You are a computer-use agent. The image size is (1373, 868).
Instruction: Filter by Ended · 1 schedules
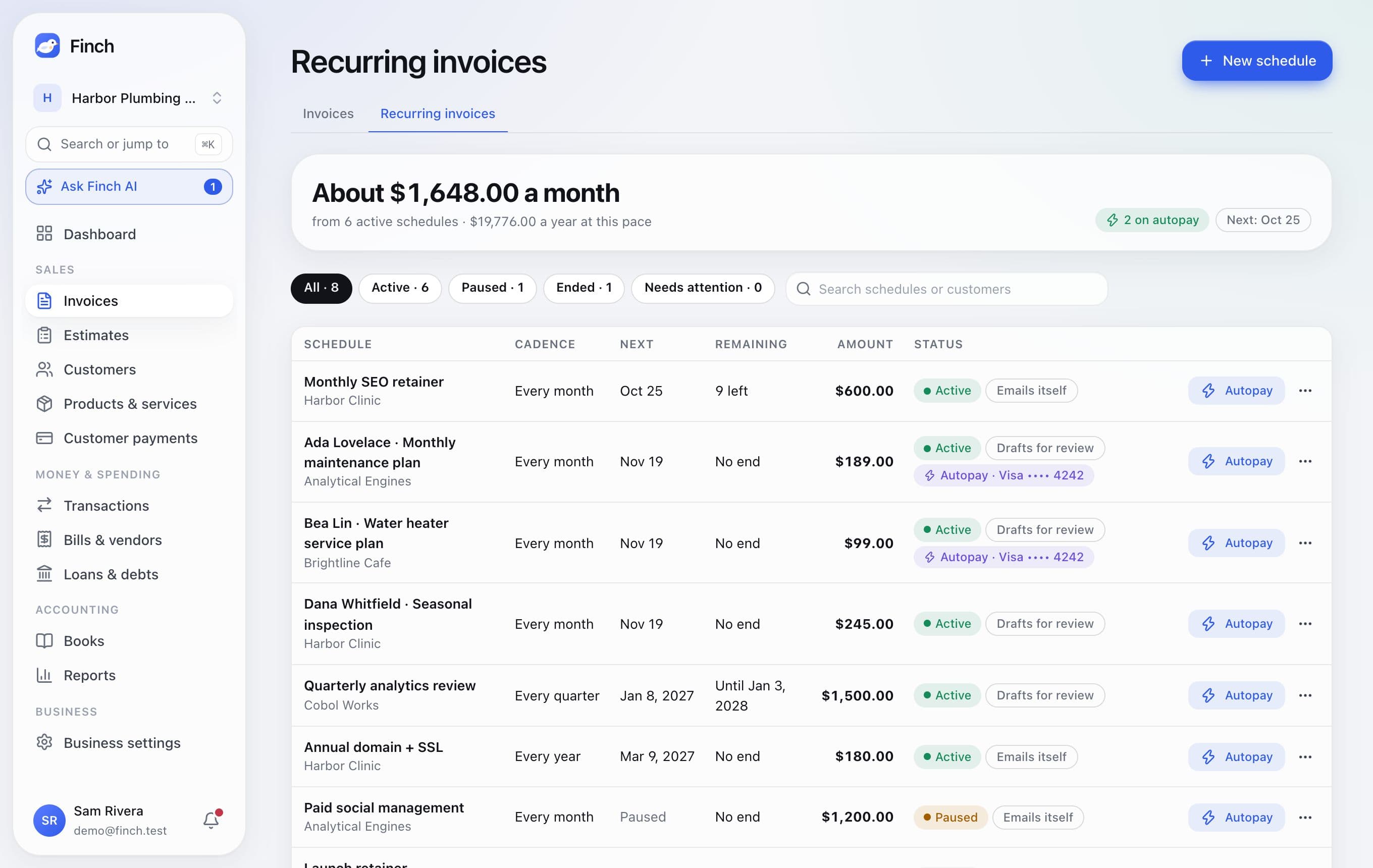[x=584, y=288]
